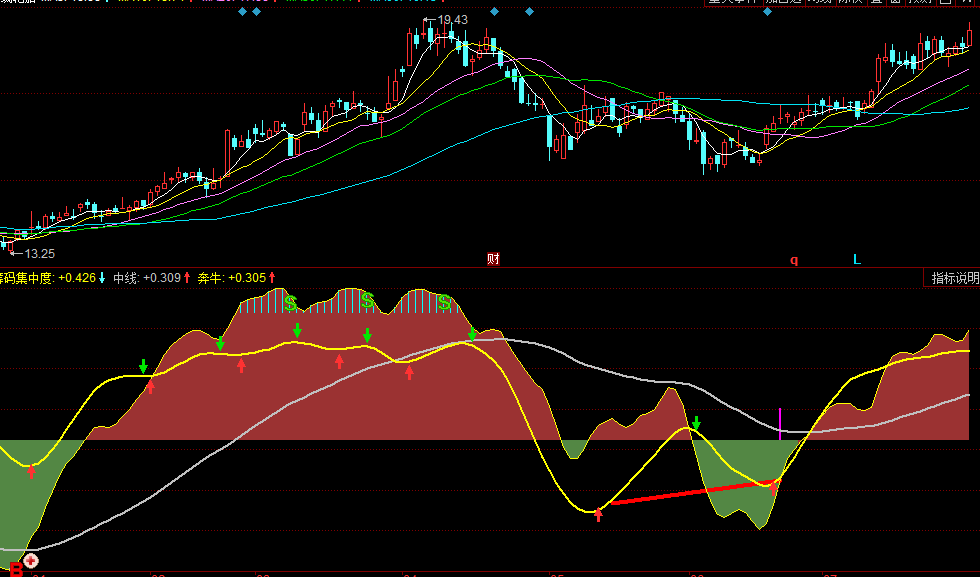
Task: Click the red 财 financial event marker
Action: [493, 259]
